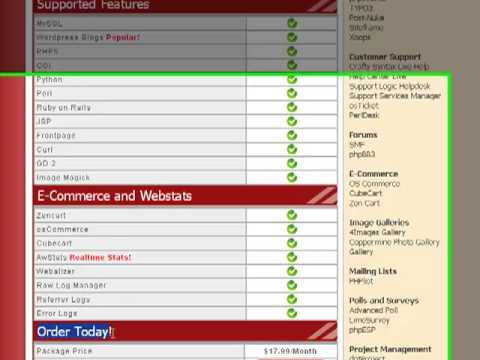Click the phpESP link
Image resolution: width=480 pixels, height=360 pixels.
click(x=362, y=330)
